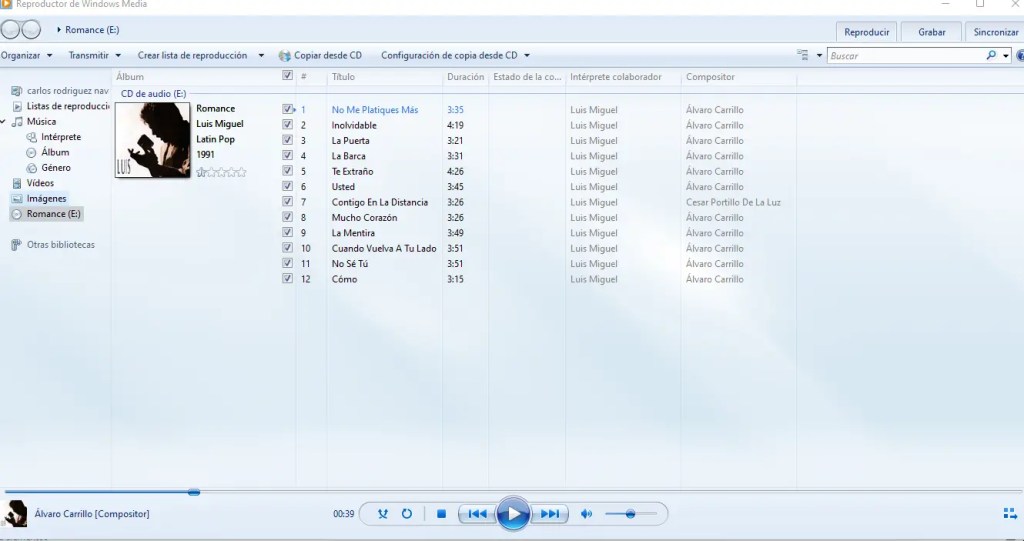Toggle the repeat icon
1024x541 pixels.
coord(407,514)
